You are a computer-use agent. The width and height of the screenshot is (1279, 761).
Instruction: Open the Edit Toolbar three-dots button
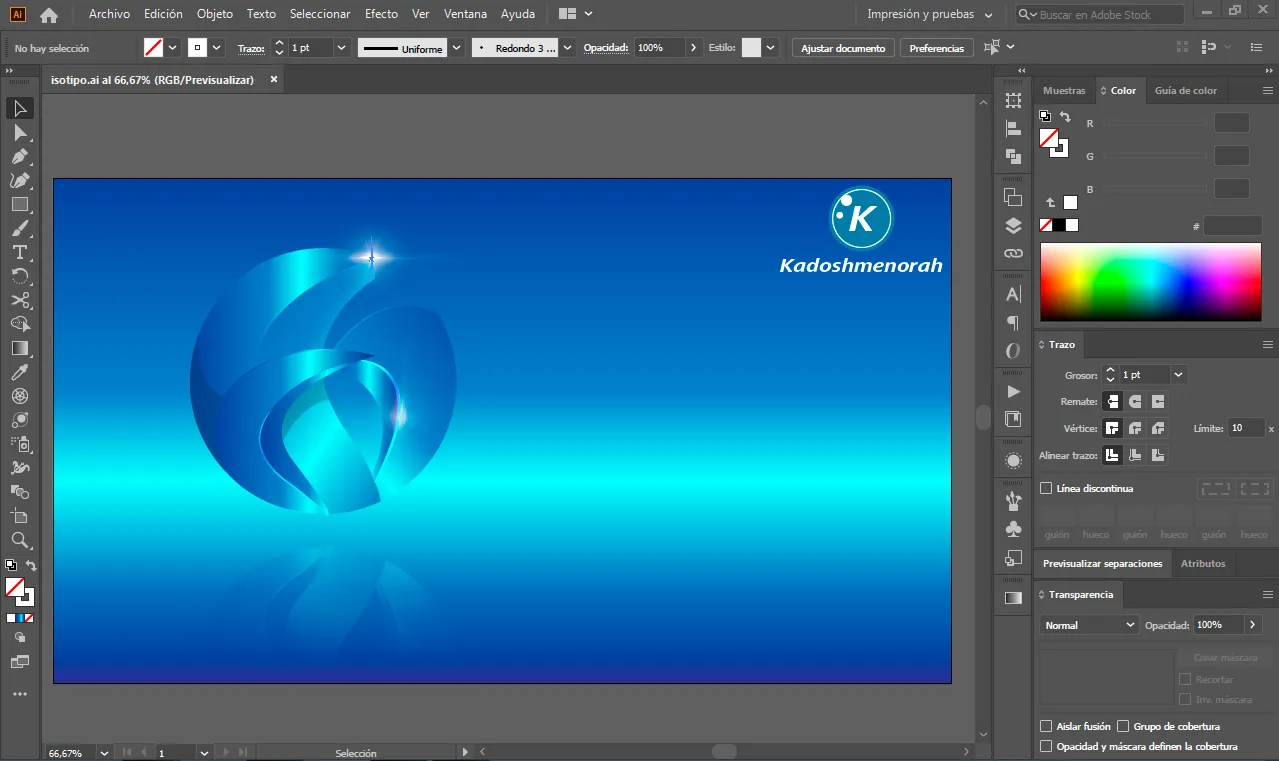point(19,694)
